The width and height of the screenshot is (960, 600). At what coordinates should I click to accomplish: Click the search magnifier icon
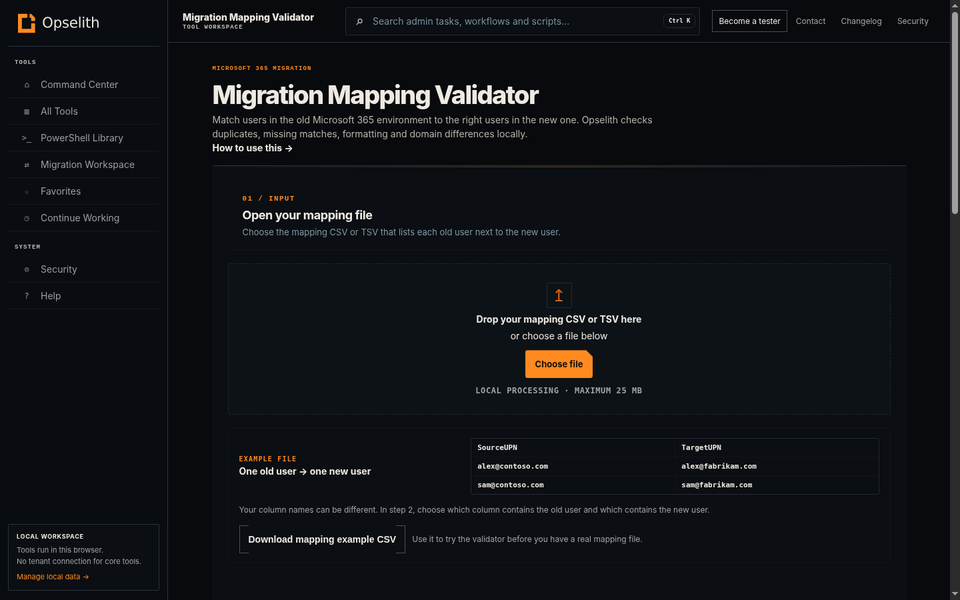[x=359, y=21]
